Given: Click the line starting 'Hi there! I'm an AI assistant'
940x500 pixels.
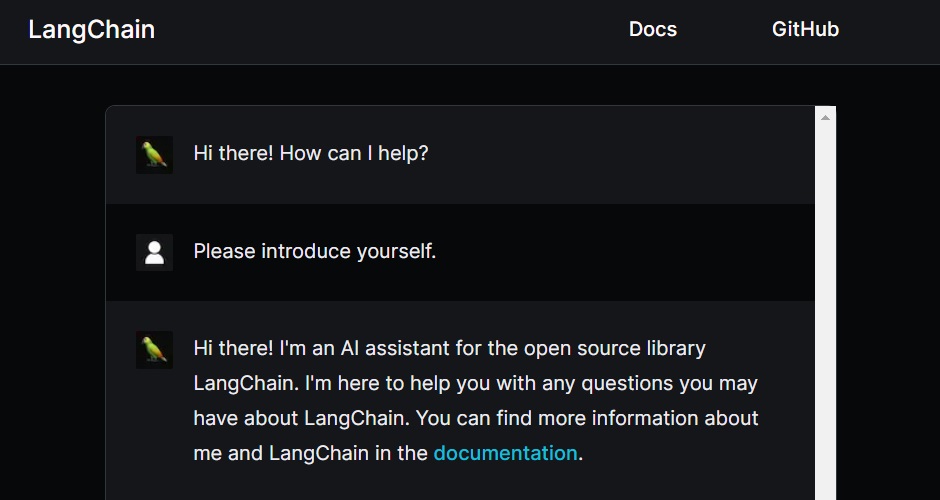Looking at the screenshot, I should point(449,349).
